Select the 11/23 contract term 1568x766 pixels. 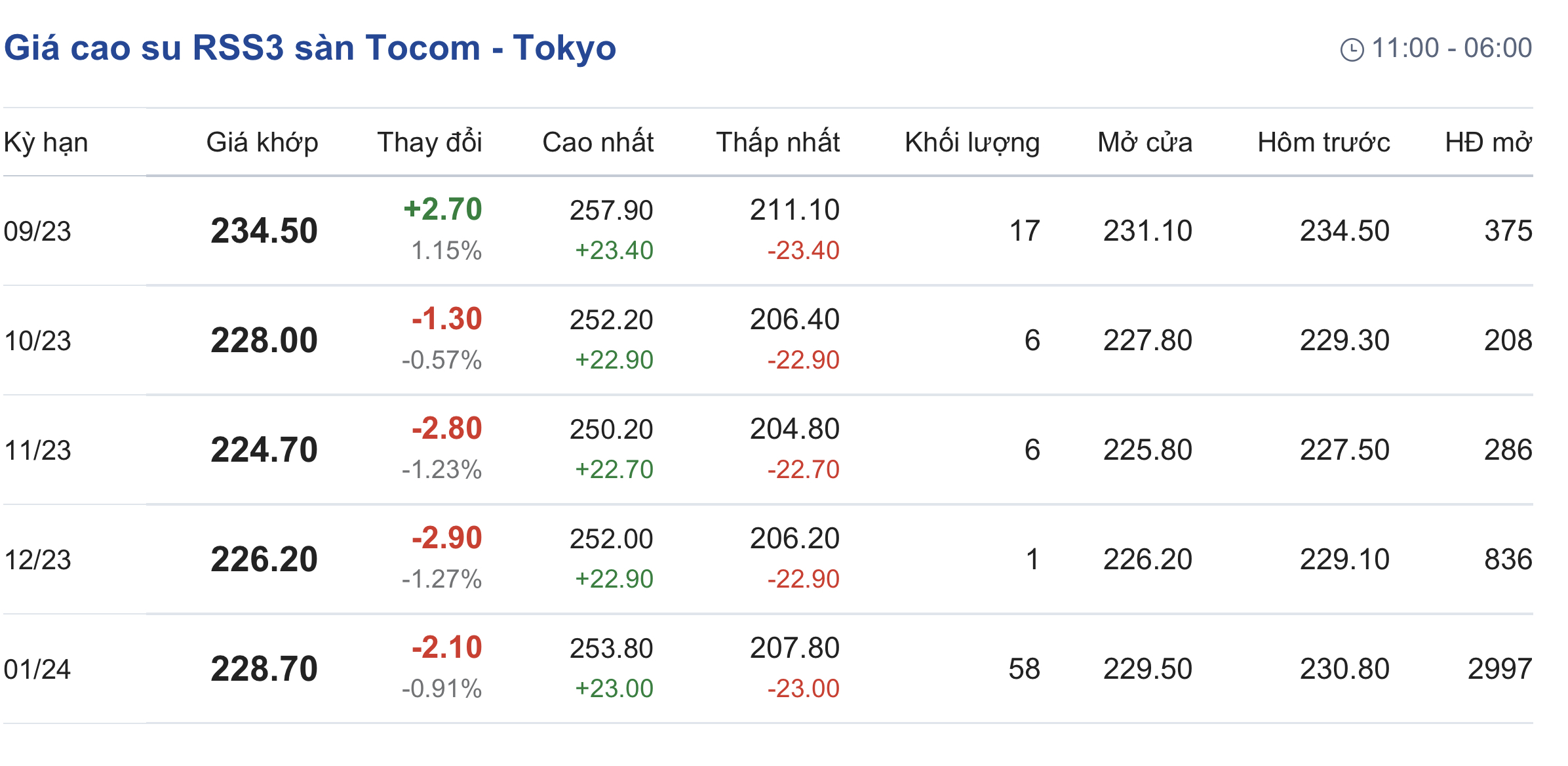tap(37, 450)
